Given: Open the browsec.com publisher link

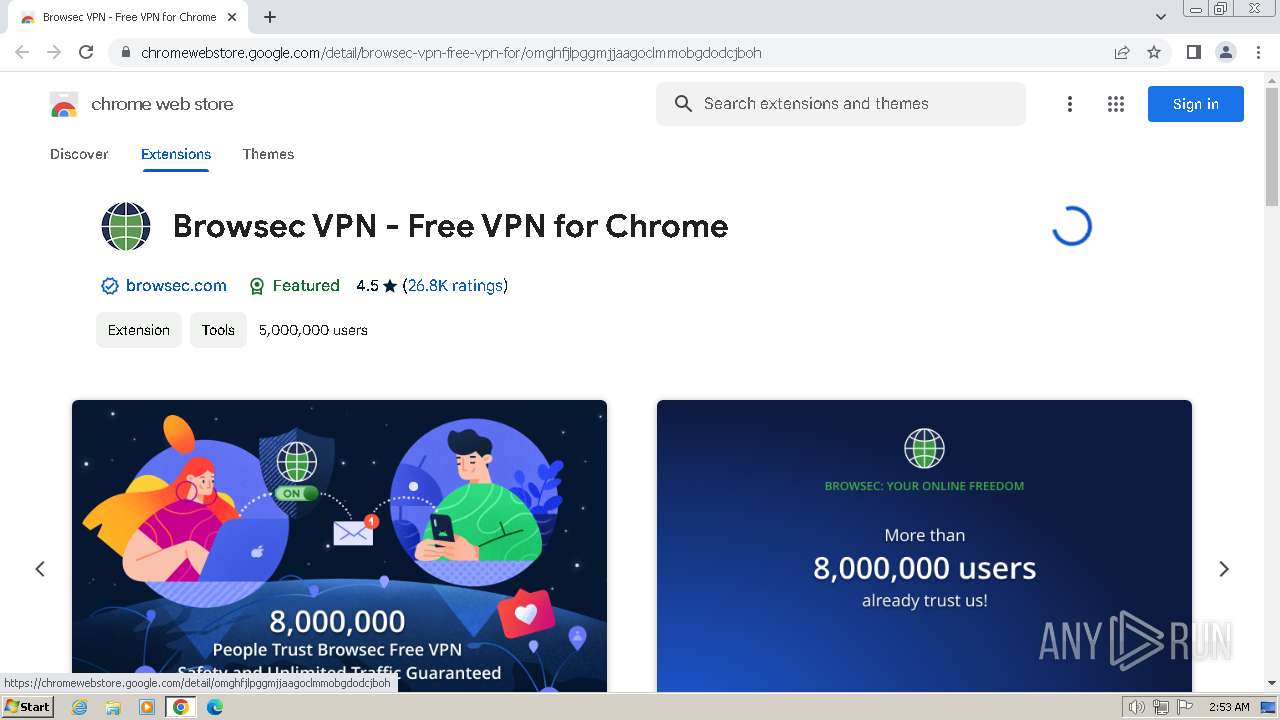Looking at the screenshot, I should pyautogui.click(x=176, y=286).
